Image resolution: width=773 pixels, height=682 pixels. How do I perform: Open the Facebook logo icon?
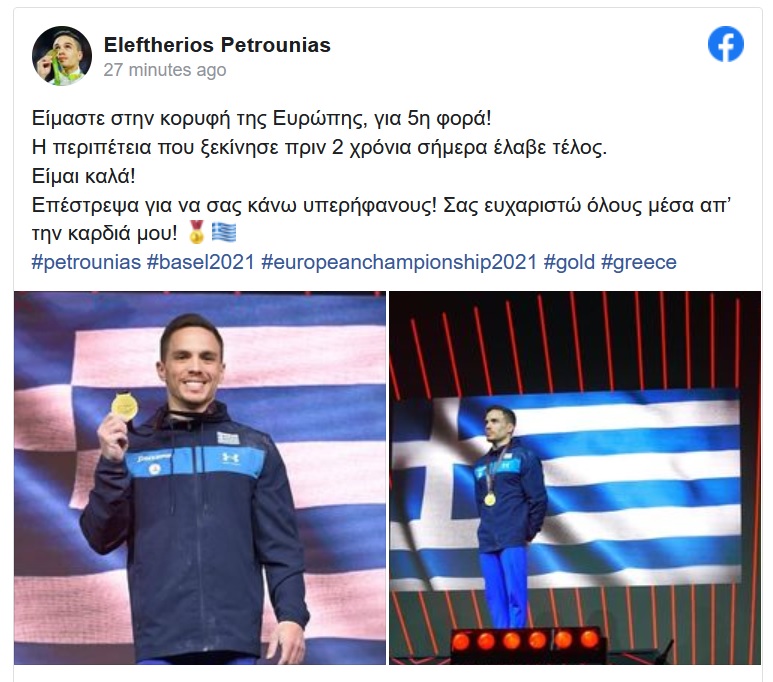(726, 44)
